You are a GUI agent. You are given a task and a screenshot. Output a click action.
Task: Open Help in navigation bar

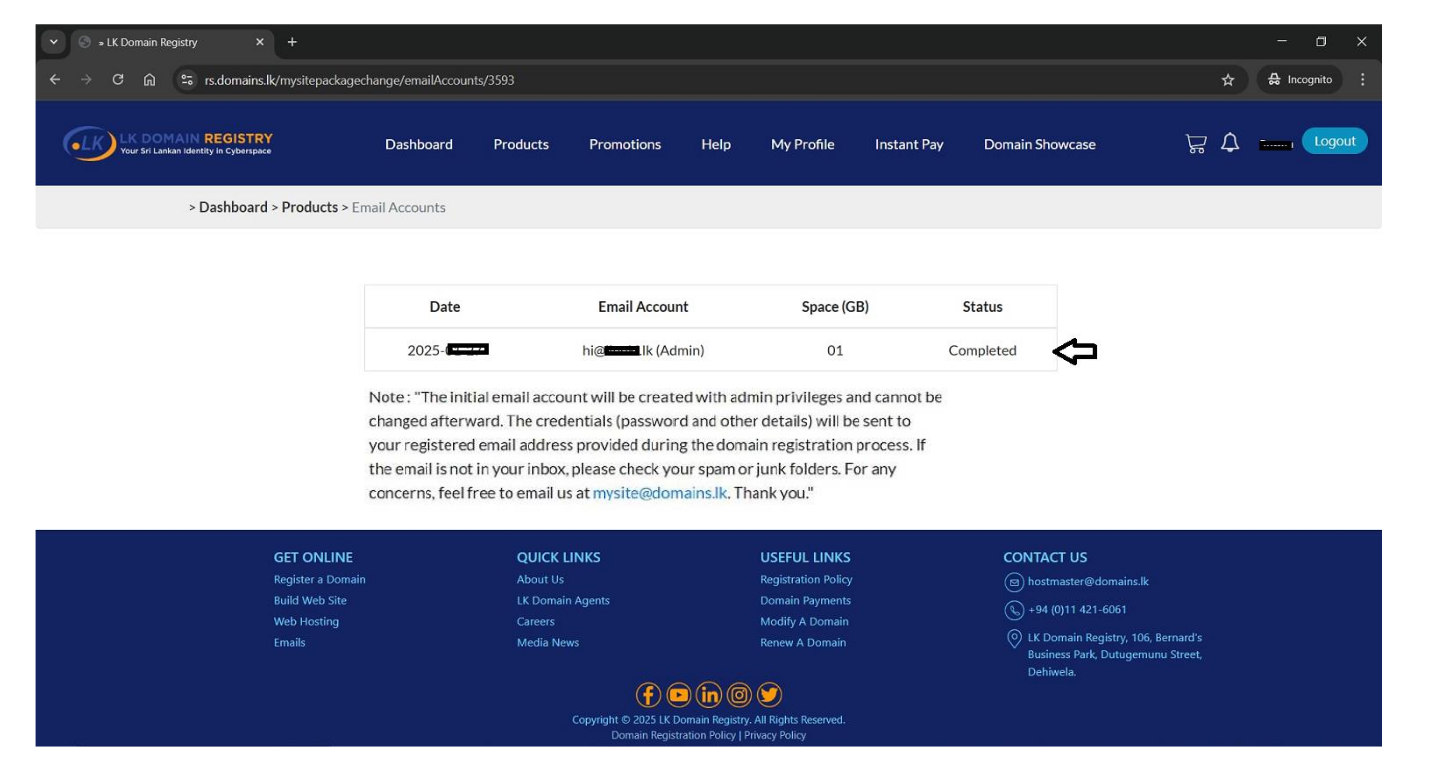tap(716, 144)
